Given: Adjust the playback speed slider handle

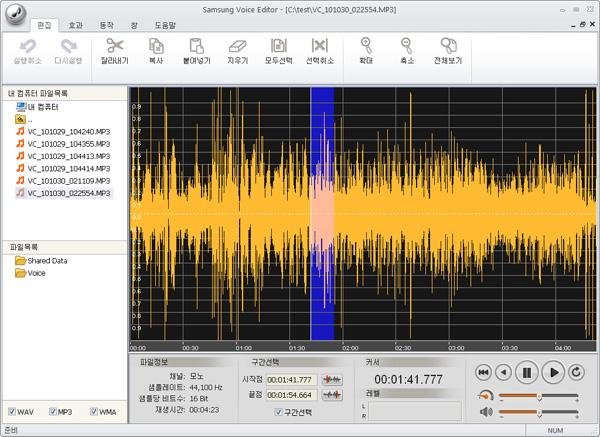Looking at the screenshot, I should (x=539, y=397).
